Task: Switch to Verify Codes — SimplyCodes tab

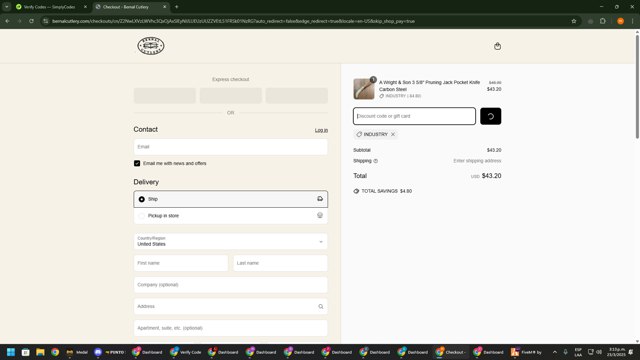Action: pyautogui.click(x=50, y=7)
